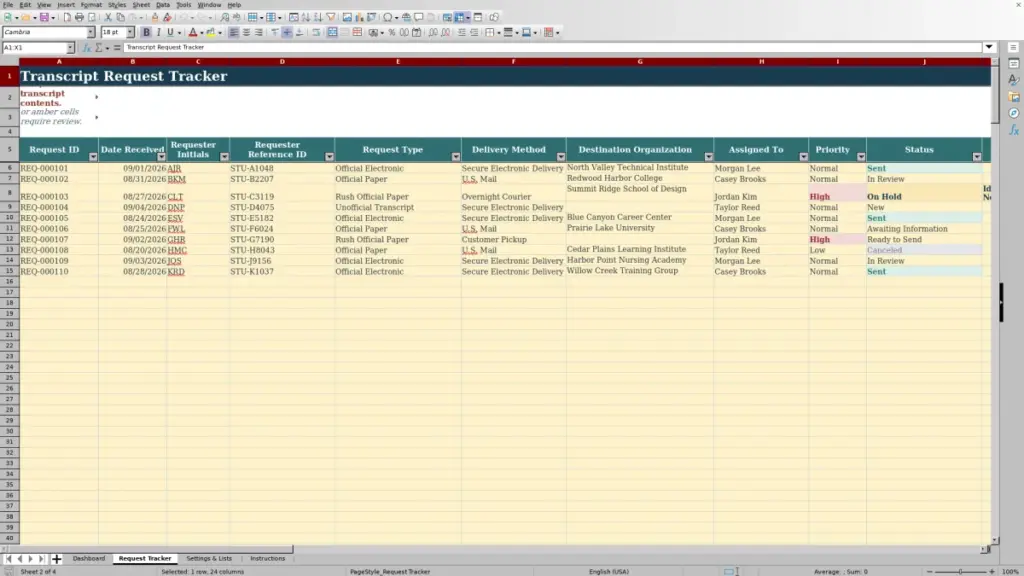Image resolution: width=1024 pixels, height=576 pixels.
Task: Click the AutoFilter funnel icon
Action: click(x=331, y=18)
